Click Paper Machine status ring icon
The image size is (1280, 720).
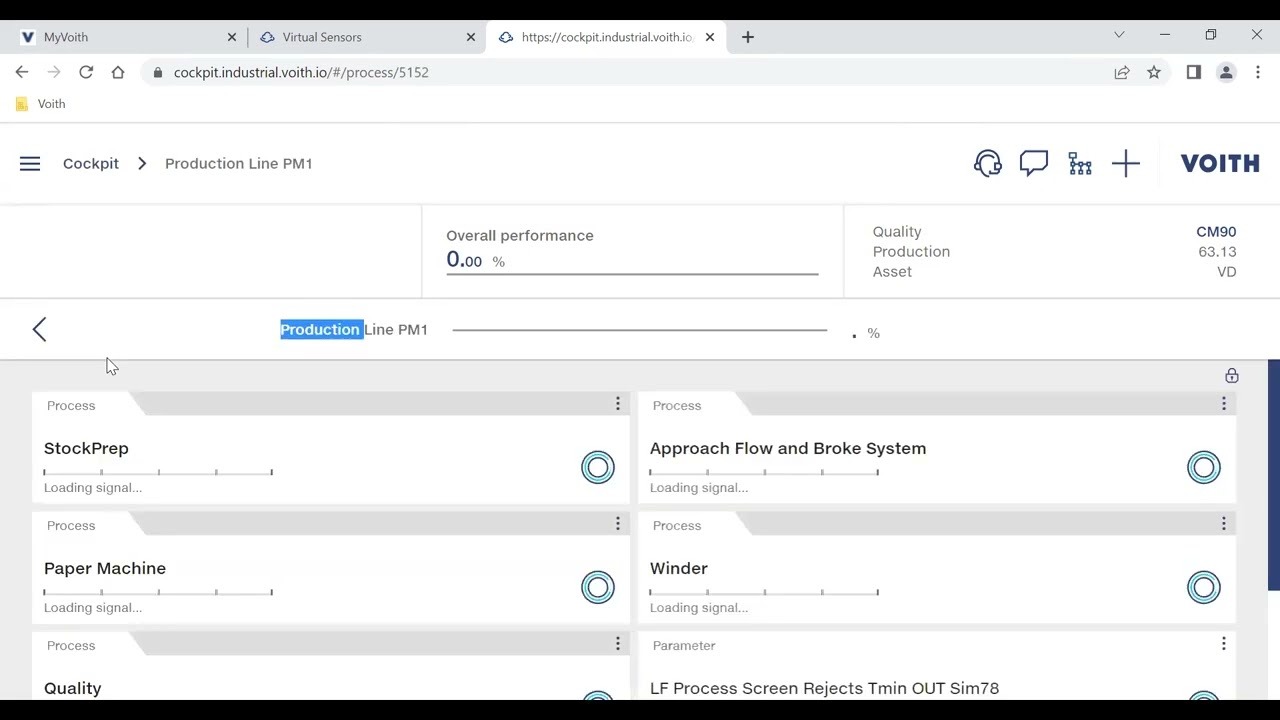[x=598, y=587]
